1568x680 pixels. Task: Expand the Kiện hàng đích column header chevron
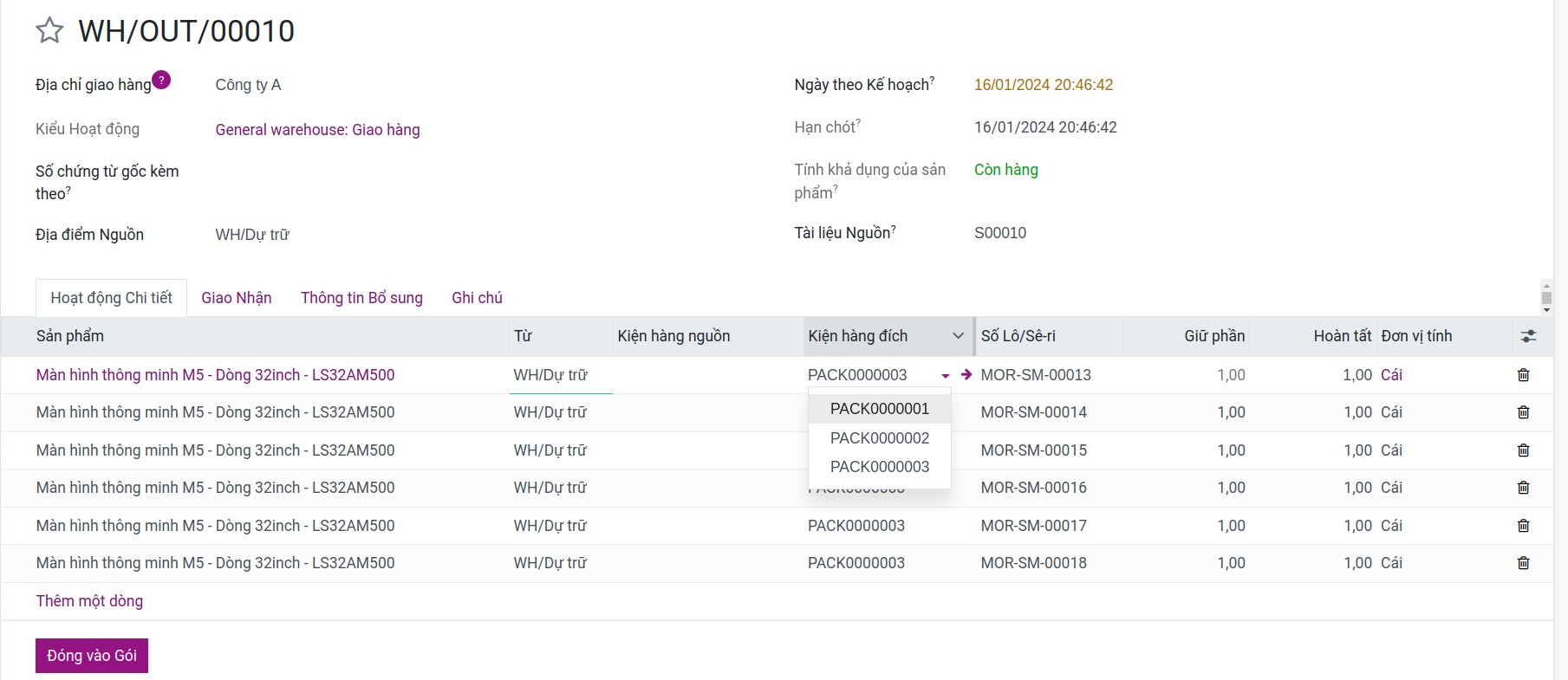pyautogui.click(x=958, y=336)
